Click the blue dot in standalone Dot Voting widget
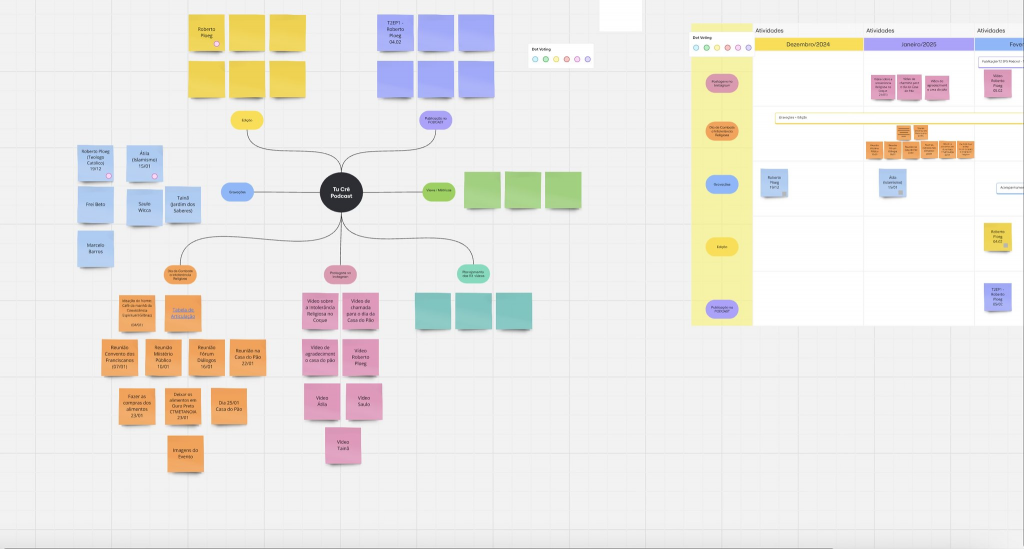 coord(535,60)
